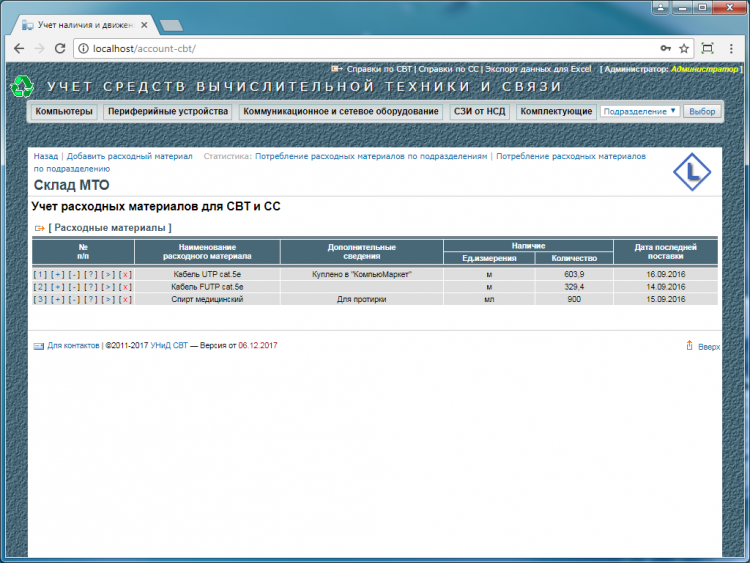Image resolution: width=750 pixels, height=563 pixels.
Task: Click the Назад link
Action: 45,156
